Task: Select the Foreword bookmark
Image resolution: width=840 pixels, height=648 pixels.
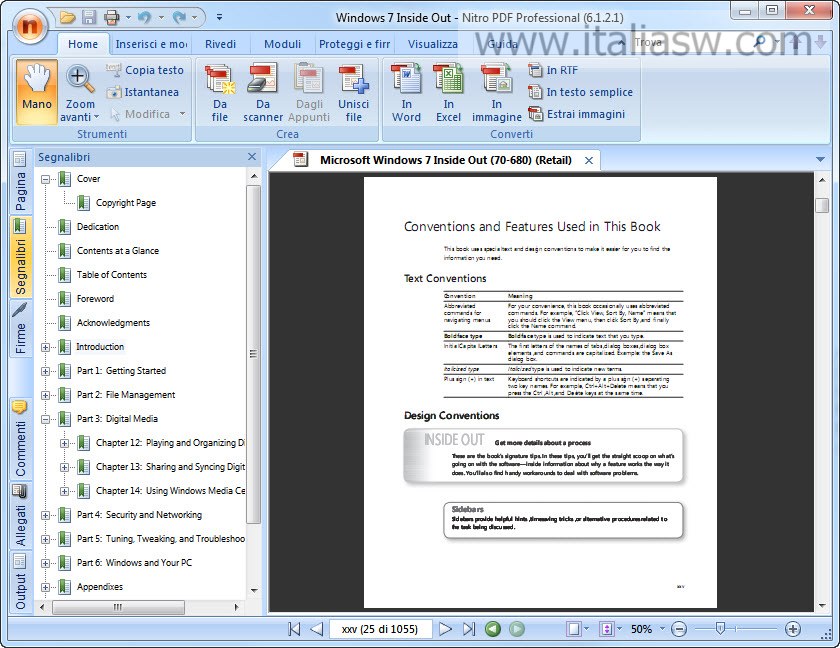Action: [x=95, y=299]
